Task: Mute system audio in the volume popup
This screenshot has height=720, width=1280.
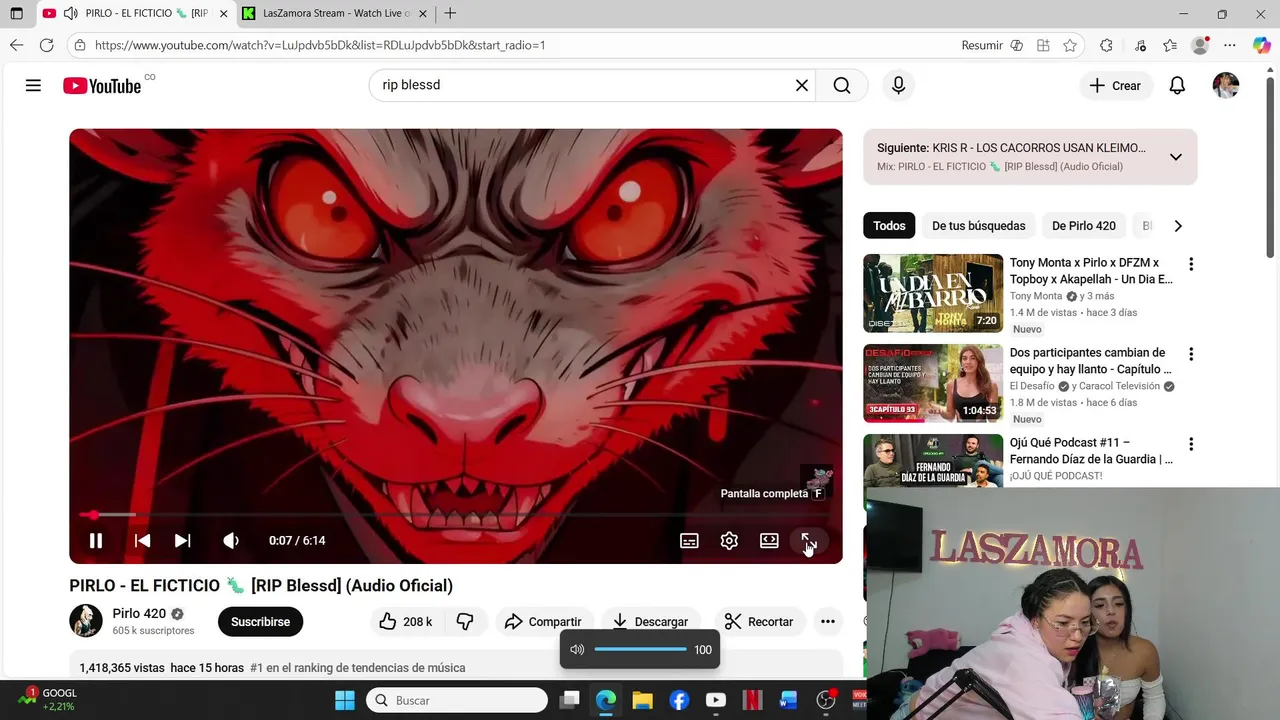Action: pyautogui.click(x=577, y=649)
